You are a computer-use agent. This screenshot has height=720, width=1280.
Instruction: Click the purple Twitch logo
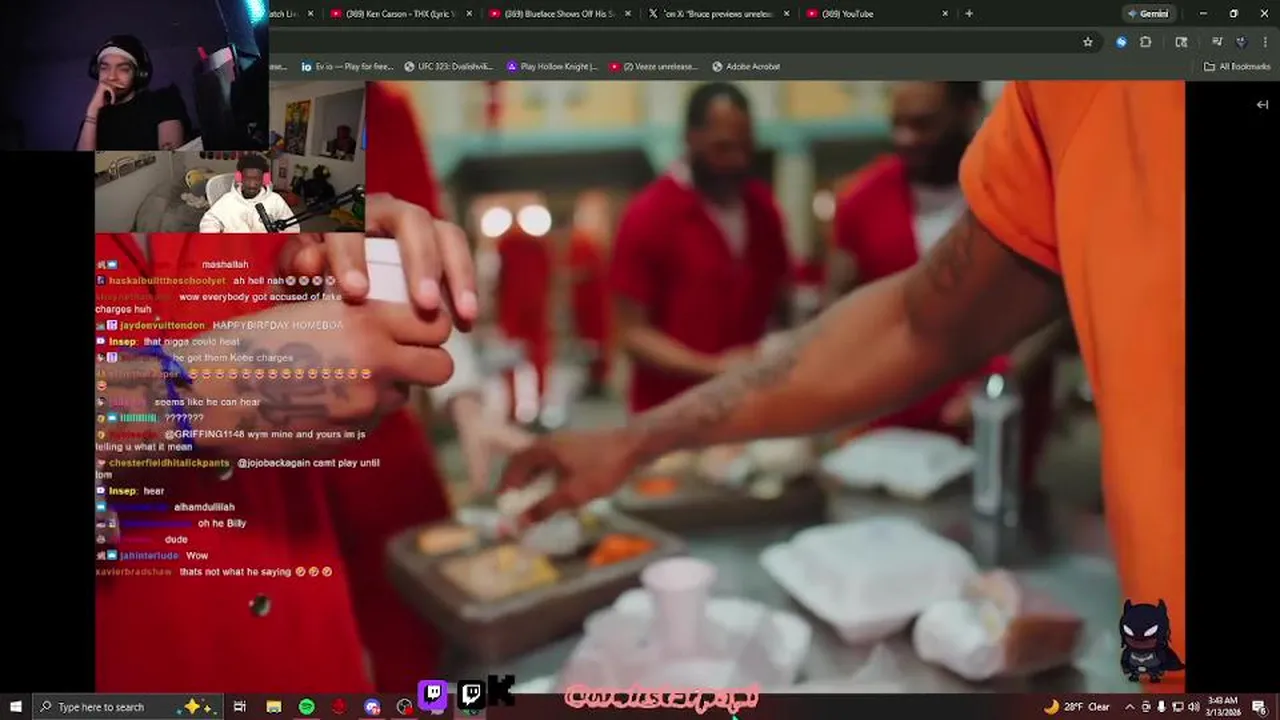pyautogui.click(x=433, y=693)
